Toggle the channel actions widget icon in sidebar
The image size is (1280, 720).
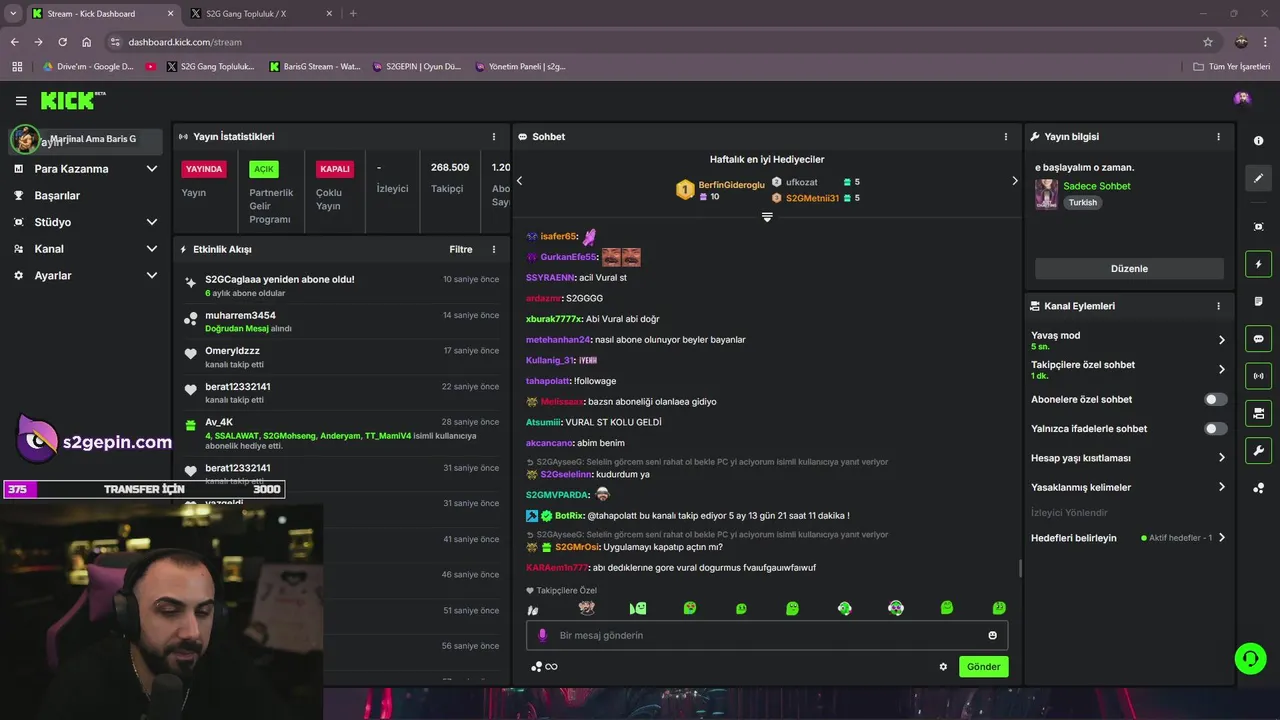pos(1258,413)
